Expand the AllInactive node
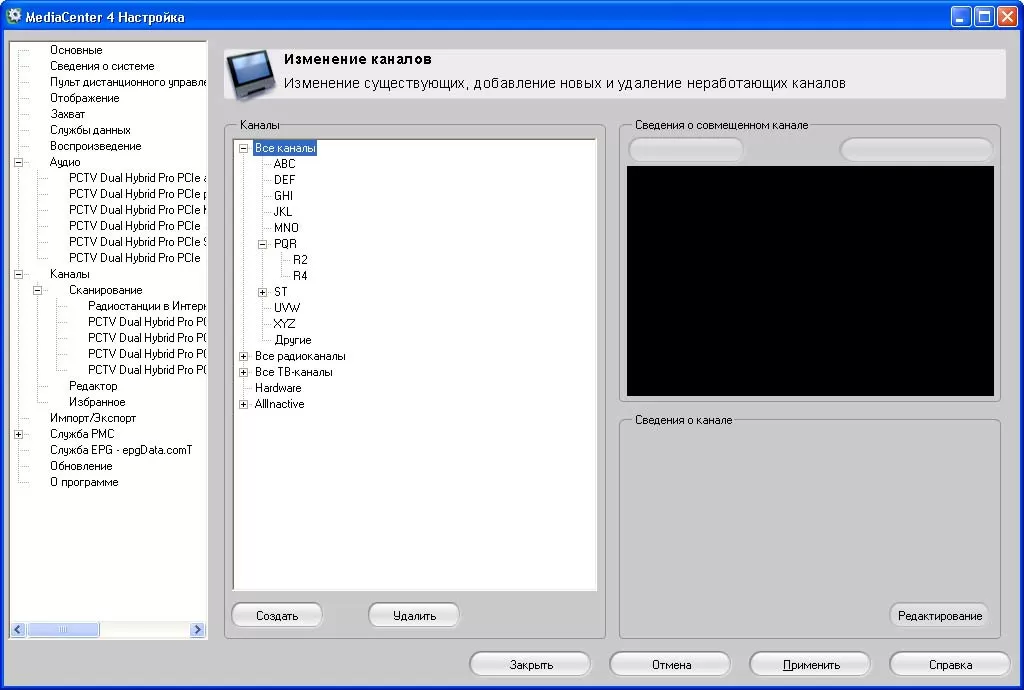Image resolution: width=1024 pixels, height=690 pixels. pyautogui.click(x=243, y=404)
